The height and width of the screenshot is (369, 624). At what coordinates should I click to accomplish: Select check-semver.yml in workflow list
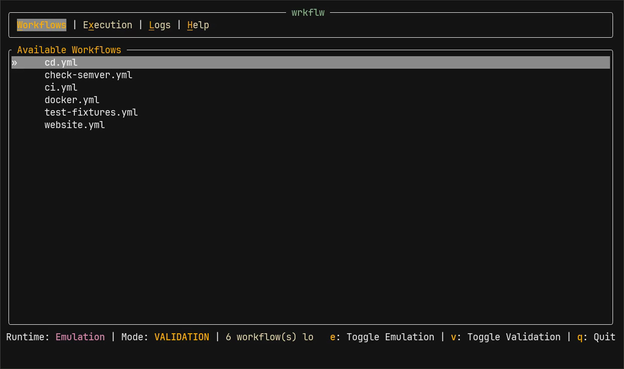(88, 75)
